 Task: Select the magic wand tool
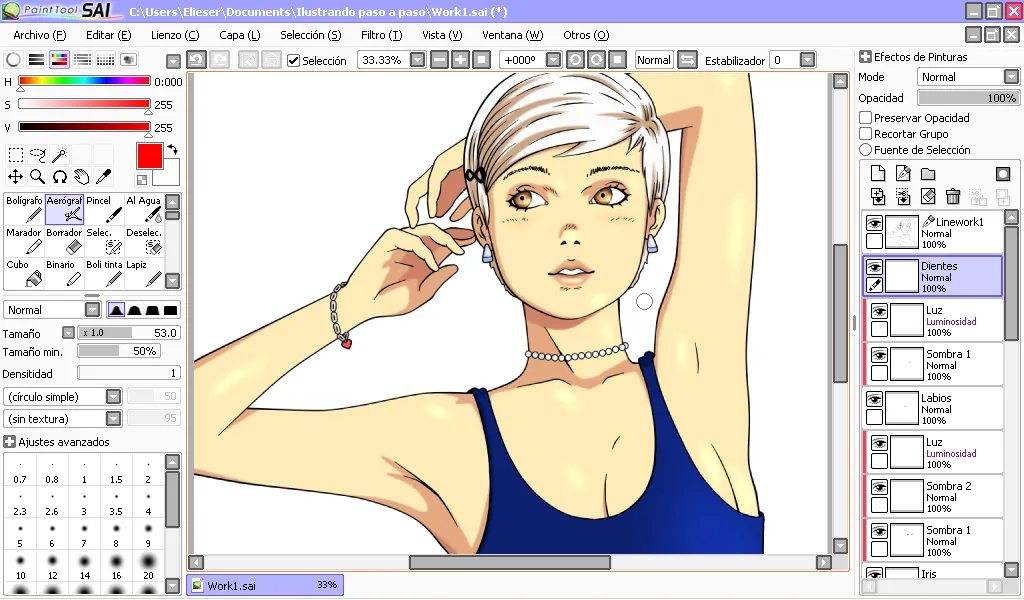tap(59, 155)
